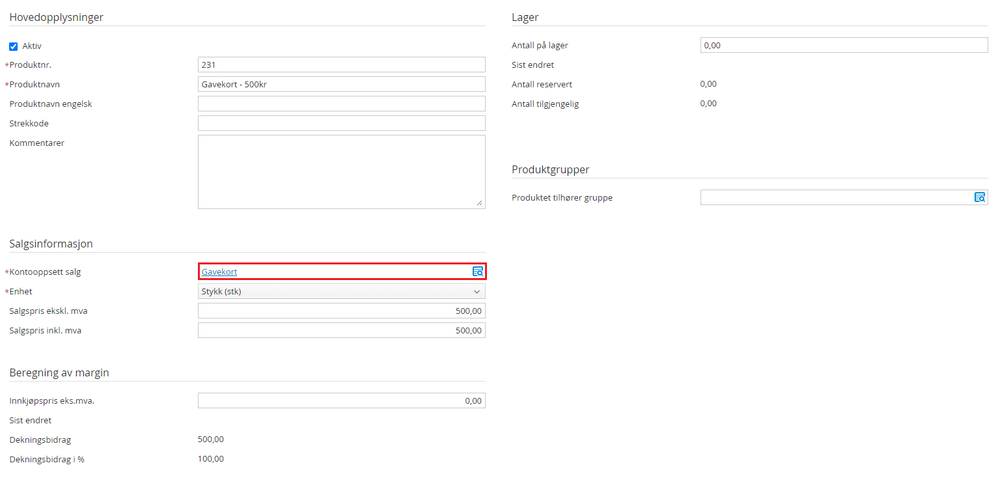
Task: Select the Innkjøpspris eks.mva. input field
Action: pyautogui.click(x=342, y=401)
